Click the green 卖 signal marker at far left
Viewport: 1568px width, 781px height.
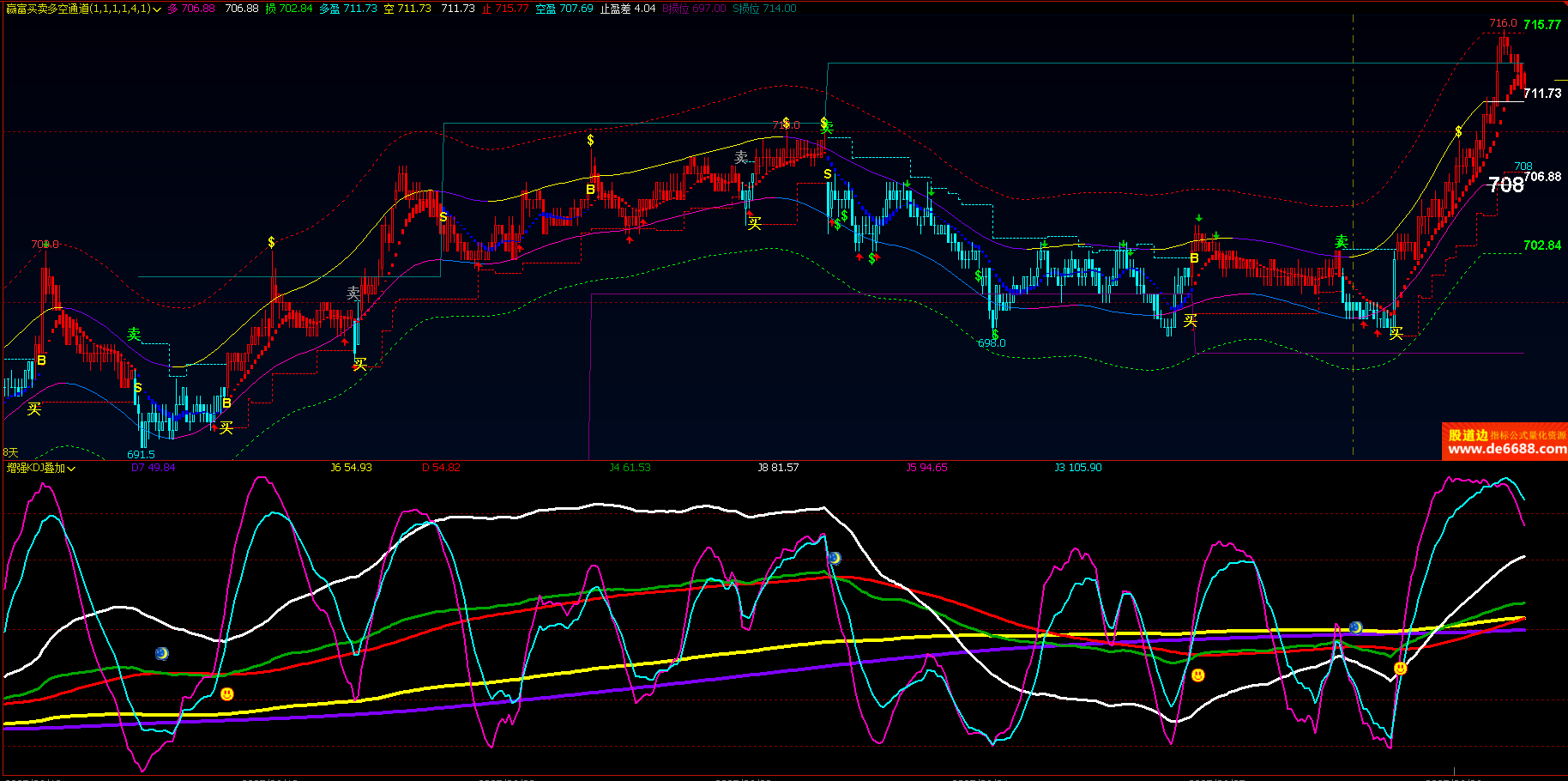(134, 334)
